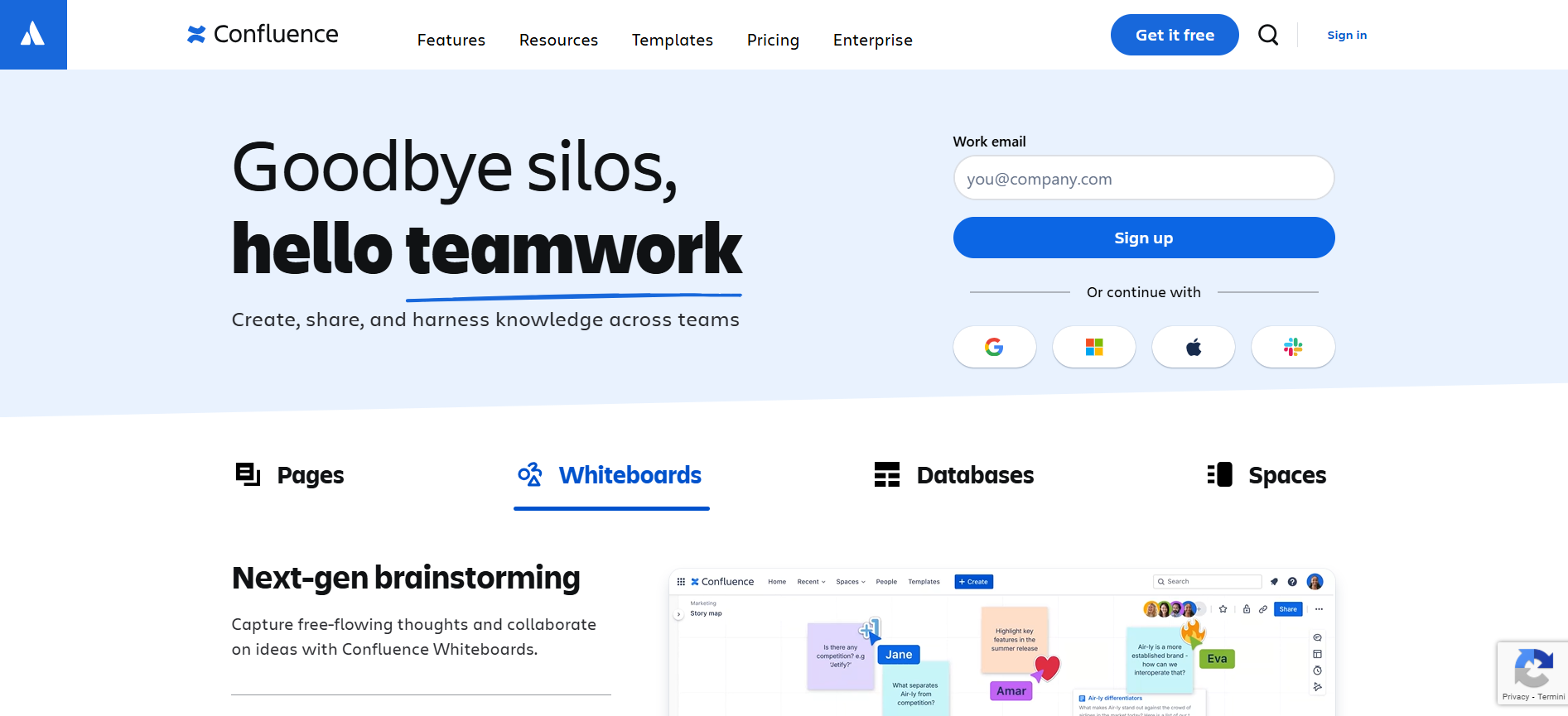Switch to the Spaces feature tab with the large icon
The height and width of the screenshot is (716, 1568).
1266,475
